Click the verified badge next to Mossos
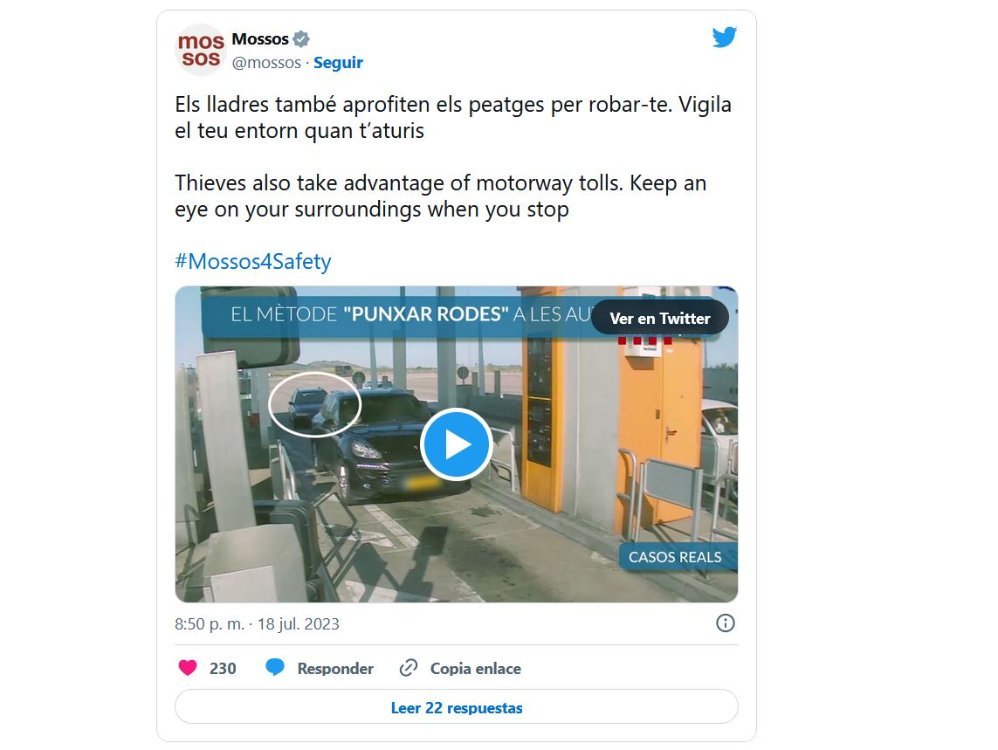This screenshot has width=998, height=750. [x=301, y=39]
